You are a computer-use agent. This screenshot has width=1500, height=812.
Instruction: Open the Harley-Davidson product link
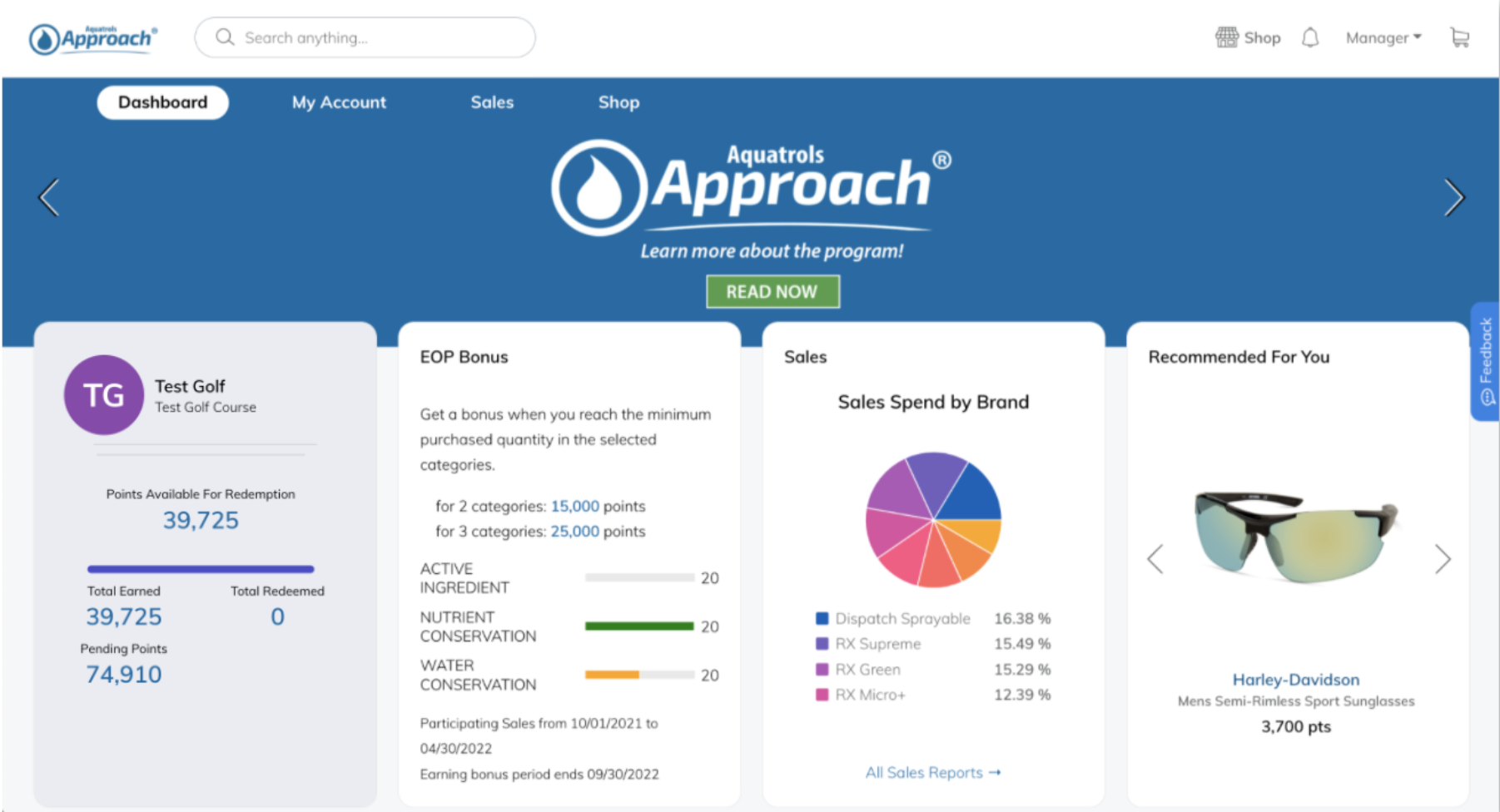1296,680
